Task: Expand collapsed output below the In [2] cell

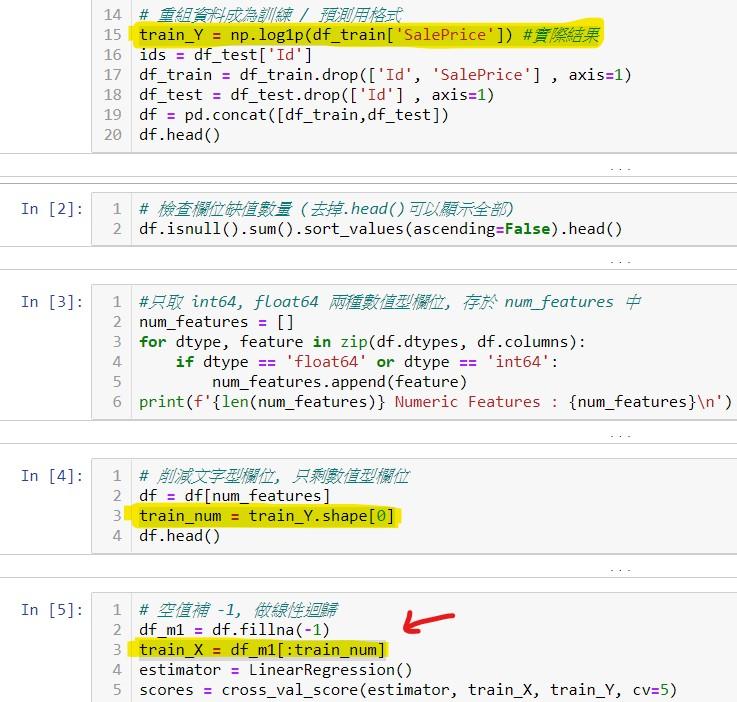Action: pos(620,261)
